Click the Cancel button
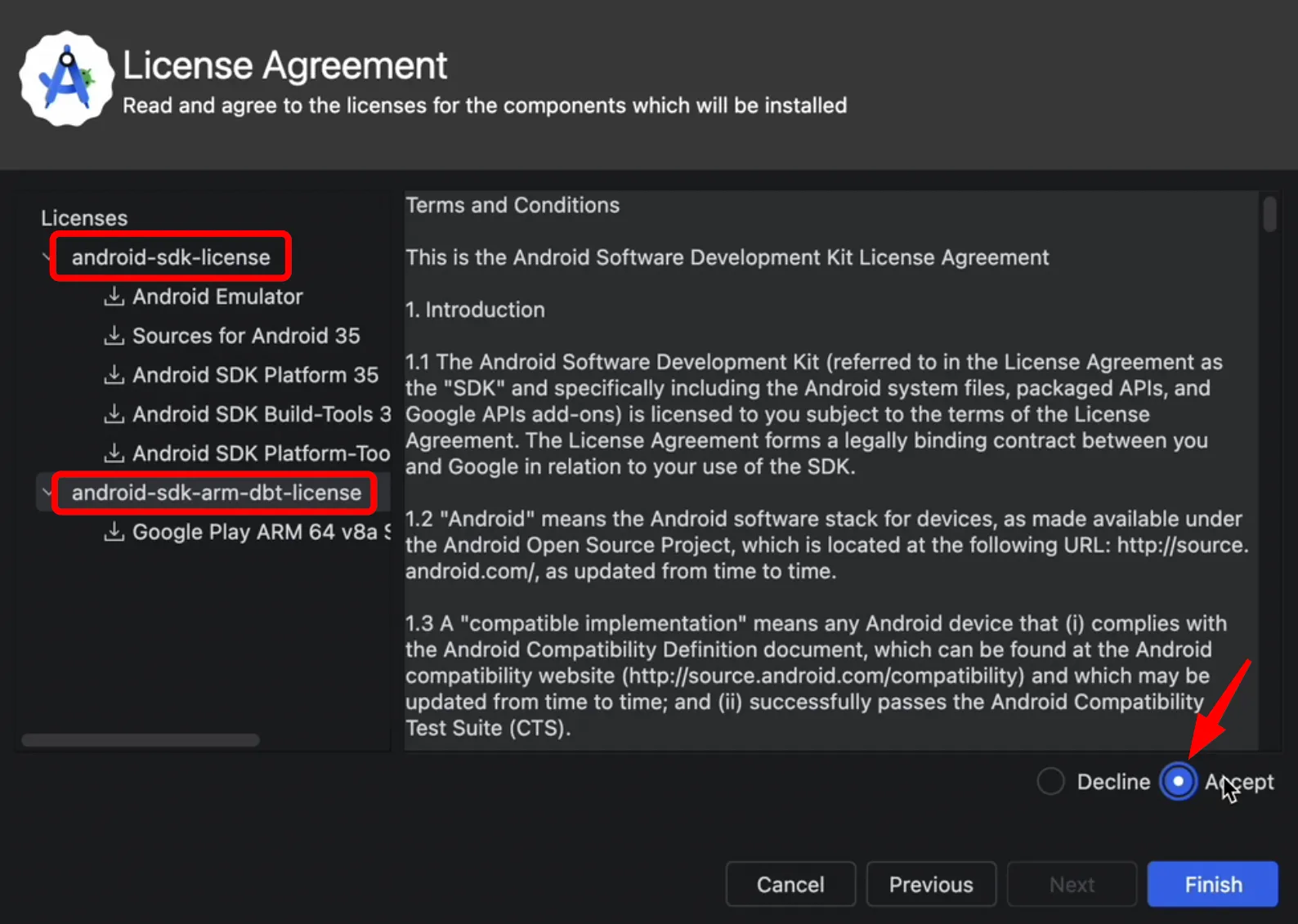1298x924 pixels. pos(790,884)
